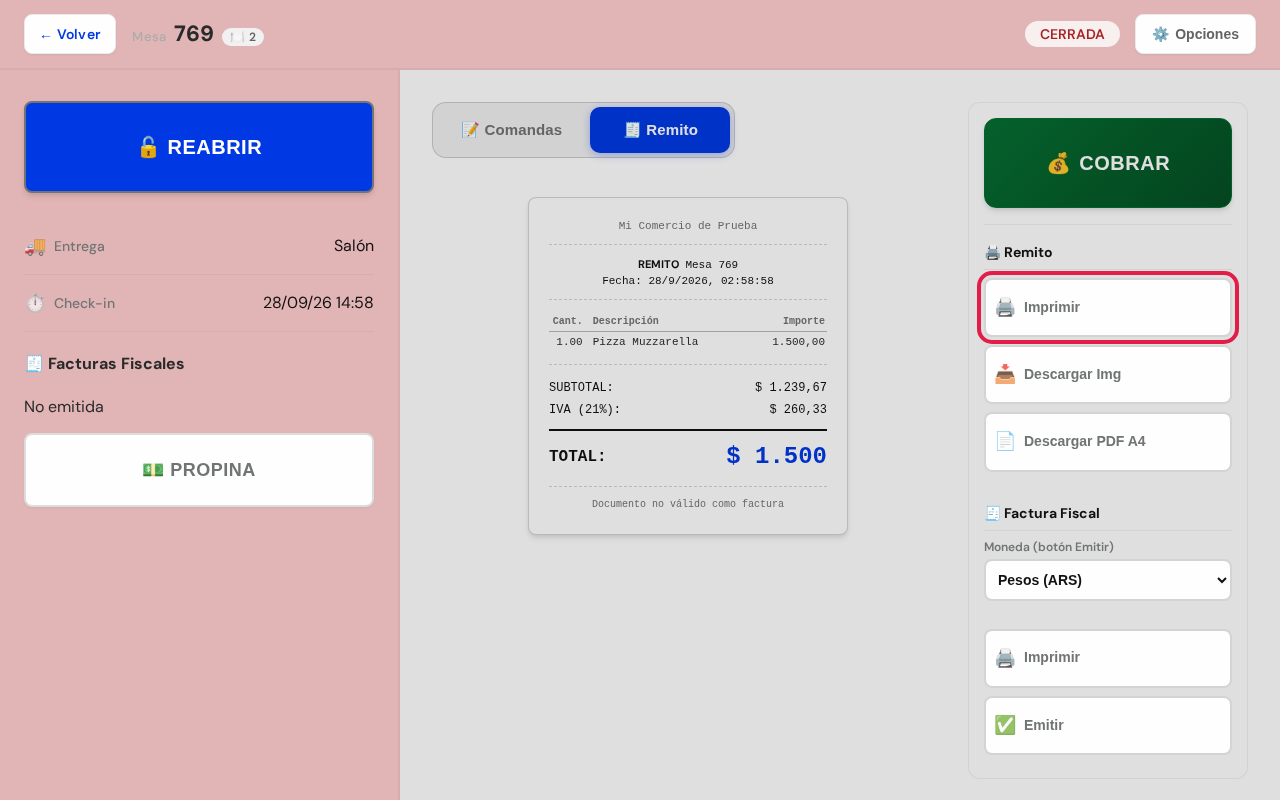The height and width of the screenshot is (800, 1280).
Task: Click the receipt total $ 1.500
Action: click(x=776, y=456)
